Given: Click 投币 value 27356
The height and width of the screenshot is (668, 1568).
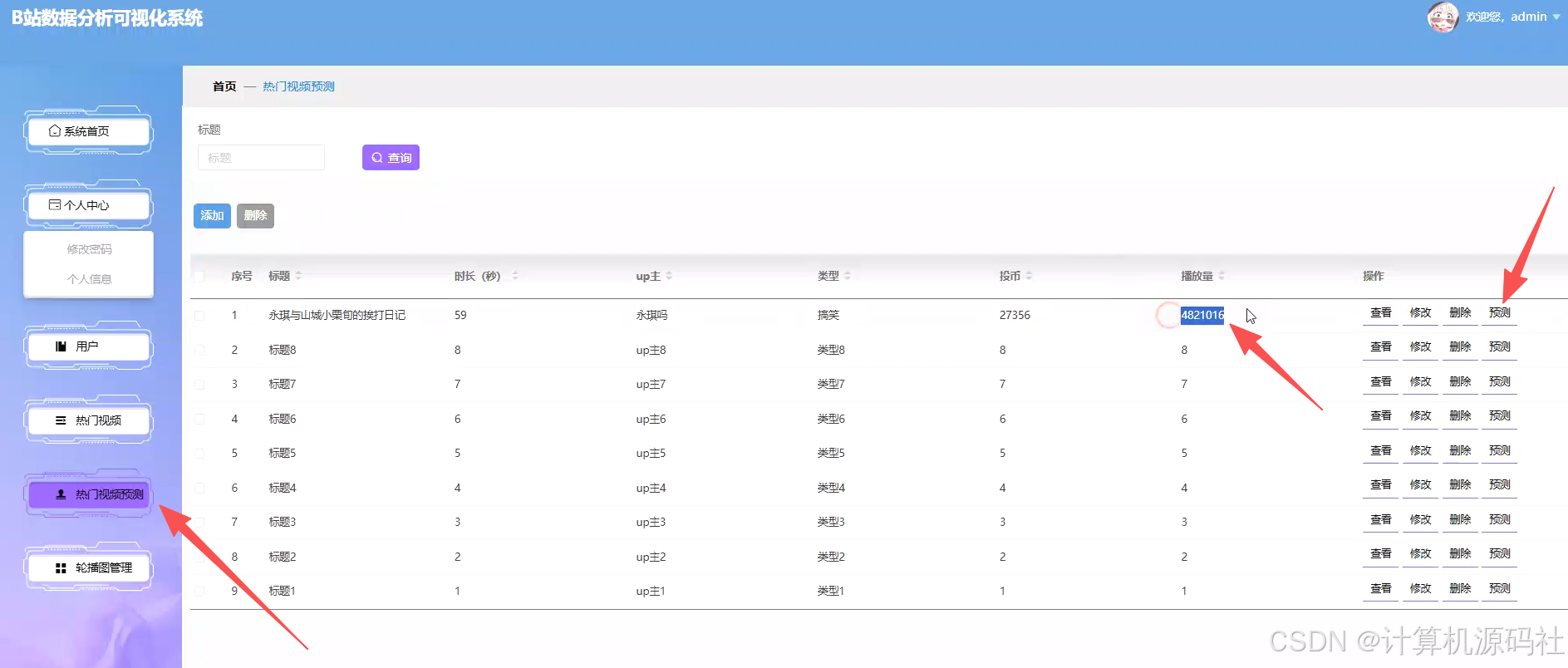Looking at the screenshot, I should click(1015, 316).
